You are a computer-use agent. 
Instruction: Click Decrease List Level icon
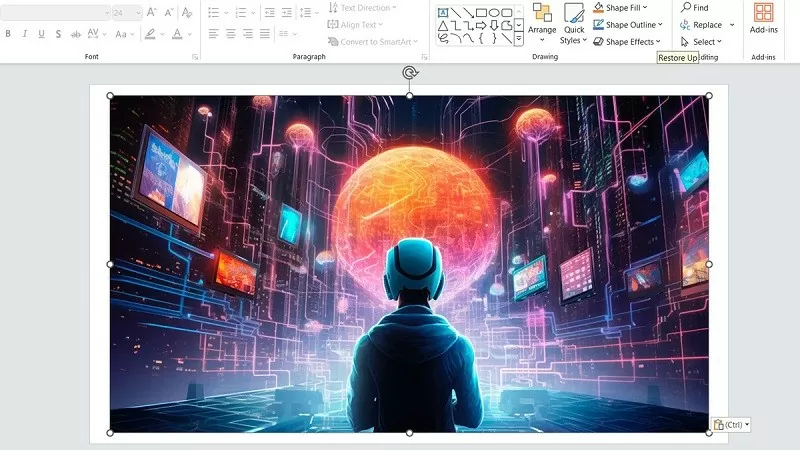270,12
